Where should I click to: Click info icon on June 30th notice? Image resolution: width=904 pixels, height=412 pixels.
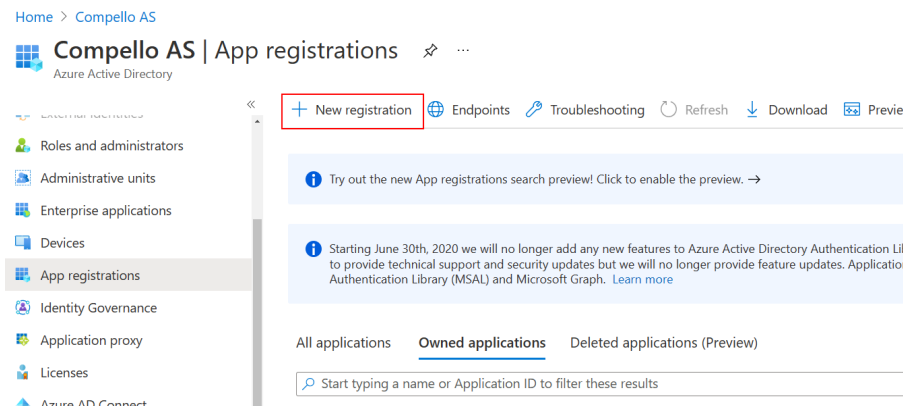(x=313, y=250)
